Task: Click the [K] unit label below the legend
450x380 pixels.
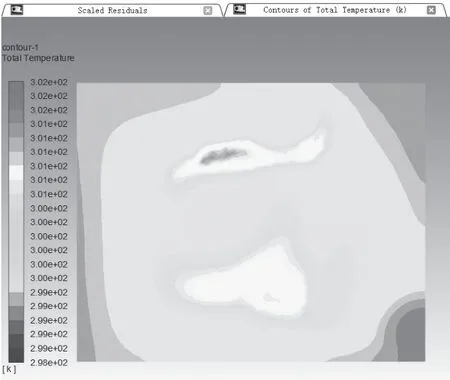Action: point(9,369)
